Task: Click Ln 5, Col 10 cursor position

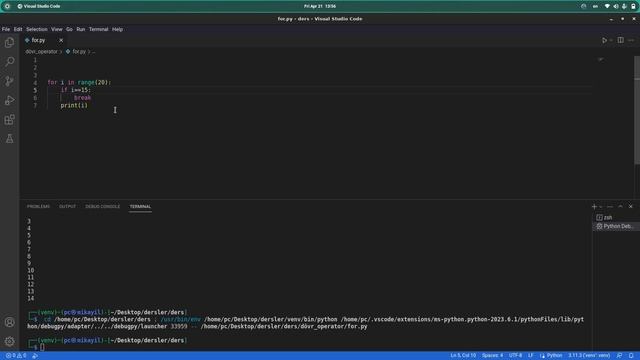Action: [x=463, y=356]
